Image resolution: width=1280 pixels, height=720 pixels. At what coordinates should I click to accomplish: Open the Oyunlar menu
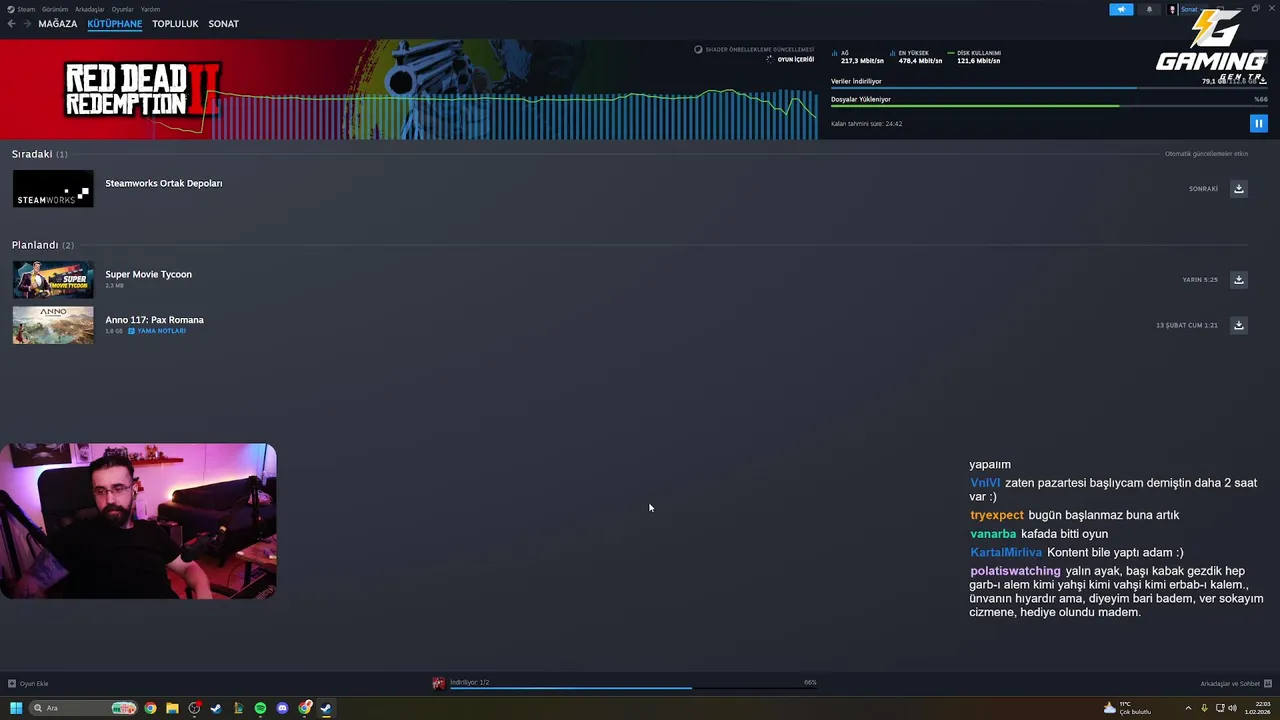(x=122, y=9)
